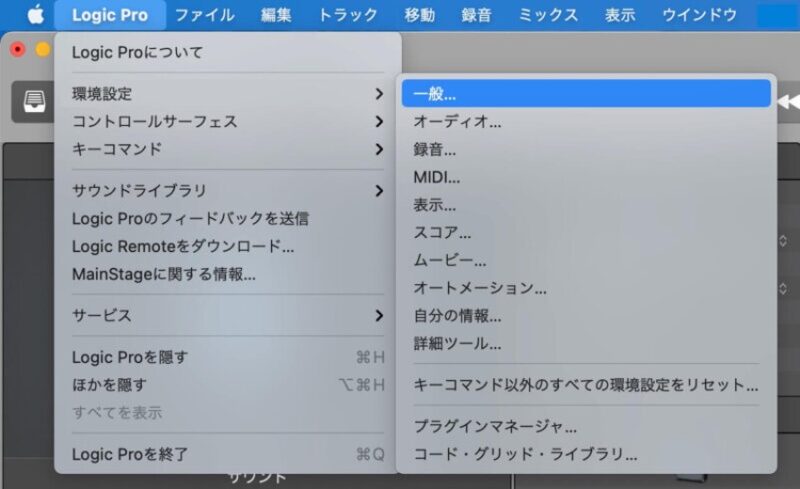This screenshot has width=800, height=489.
Task: Choose ほかを隠す
Action: tap(228, 384)
